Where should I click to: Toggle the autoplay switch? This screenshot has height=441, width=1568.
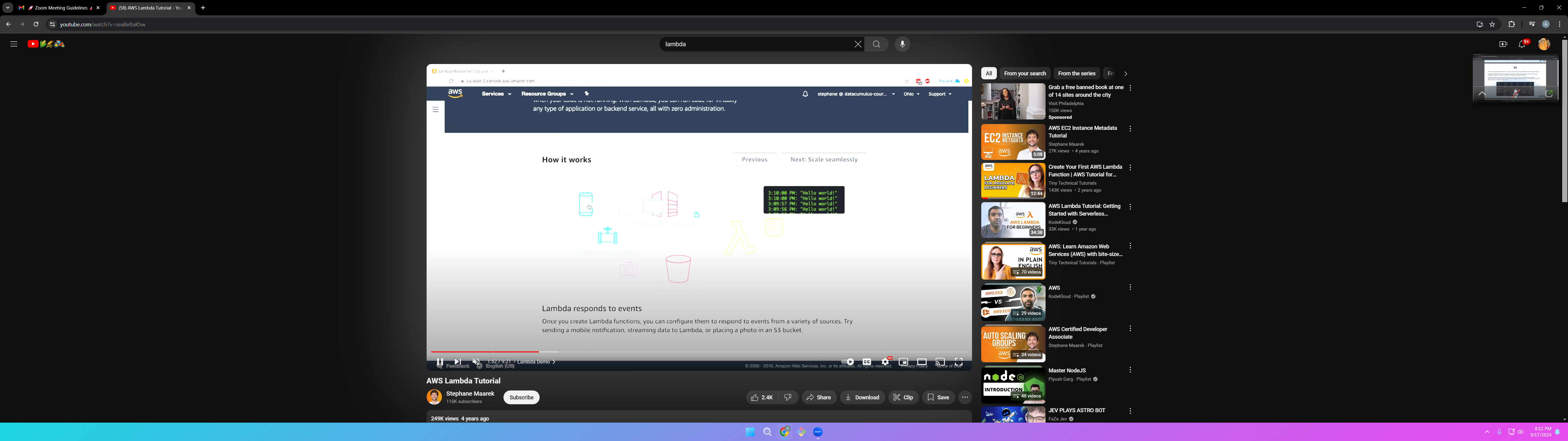coord(847,362)
